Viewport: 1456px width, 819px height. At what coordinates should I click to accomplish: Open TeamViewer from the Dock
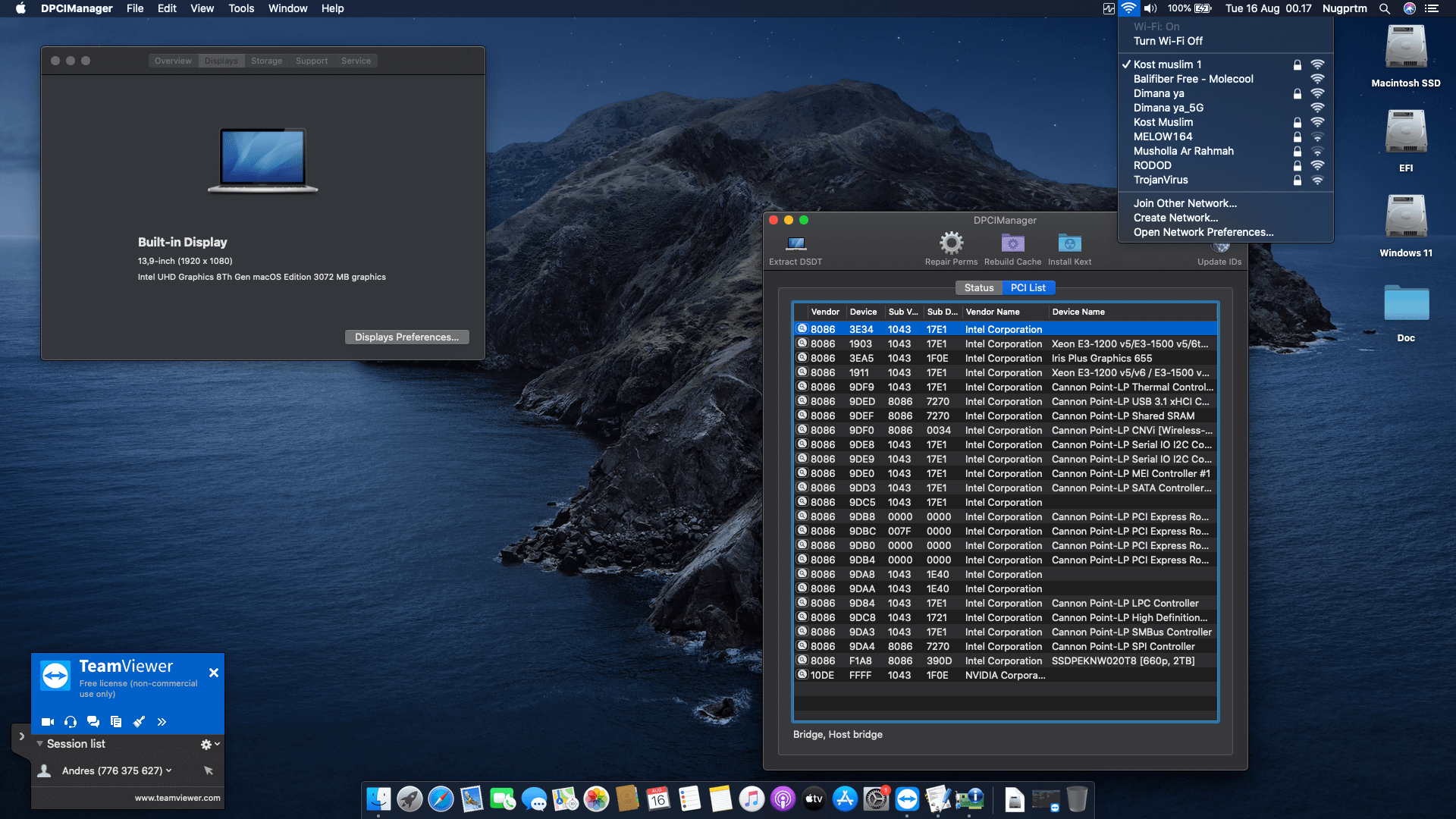tap(907, 799)
